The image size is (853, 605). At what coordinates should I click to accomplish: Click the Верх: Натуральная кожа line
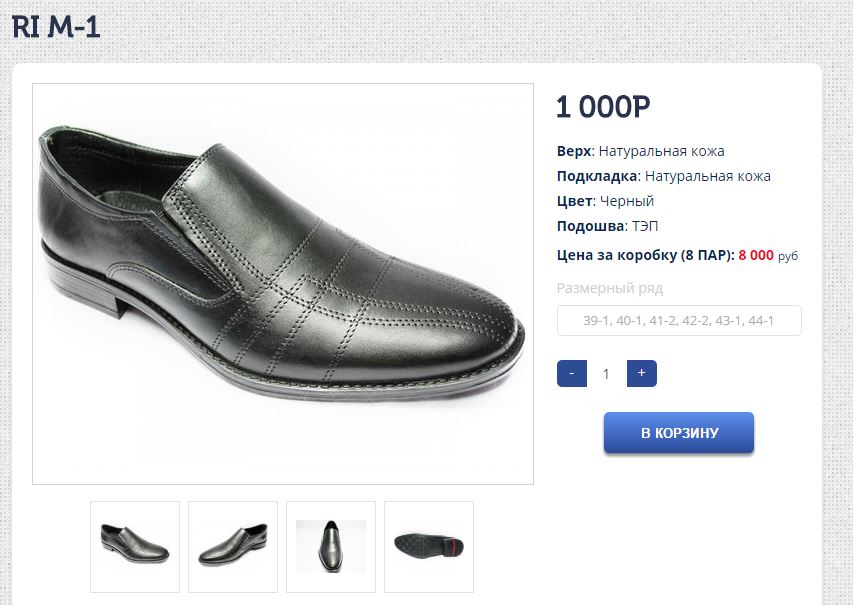point(640,151)
